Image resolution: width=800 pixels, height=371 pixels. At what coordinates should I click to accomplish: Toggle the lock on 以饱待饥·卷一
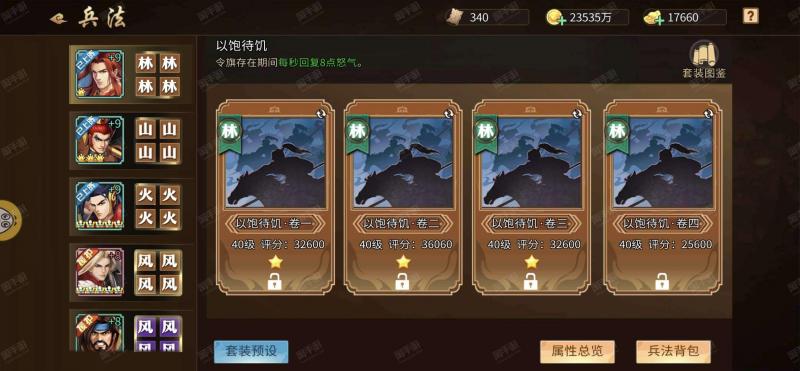(x=274, y=281)
